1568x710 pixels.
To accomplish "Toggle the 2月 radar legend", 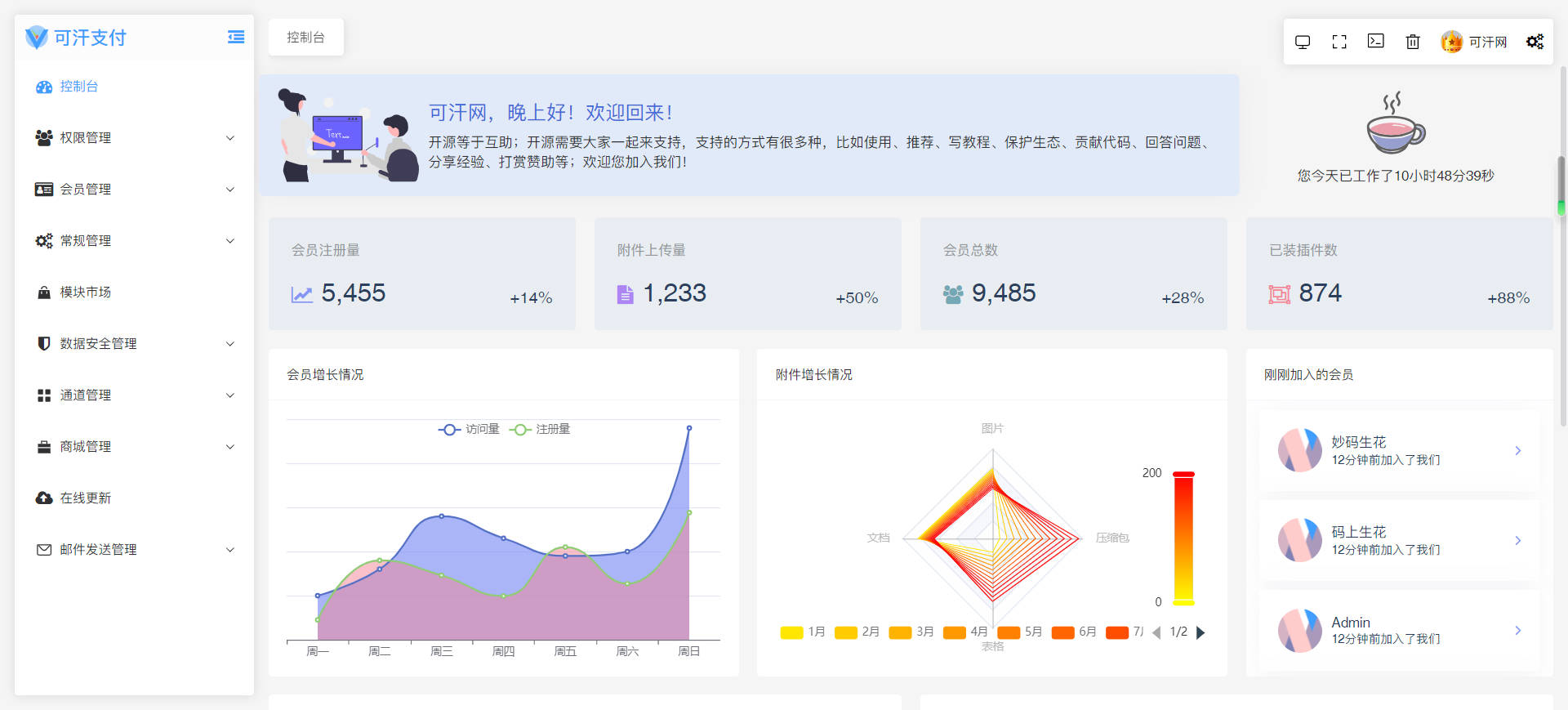I will click(x=857, y=632).
